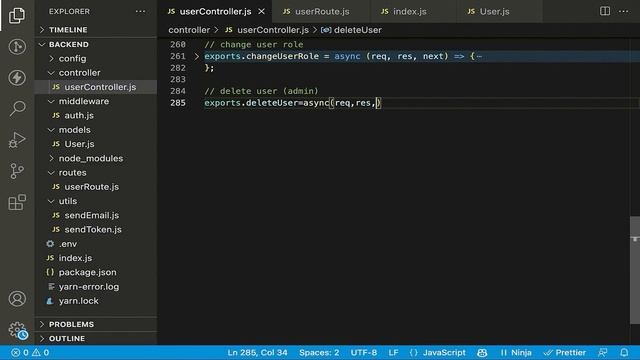
Task: Open sendToken.js file
Action: [x=96, y=230]
